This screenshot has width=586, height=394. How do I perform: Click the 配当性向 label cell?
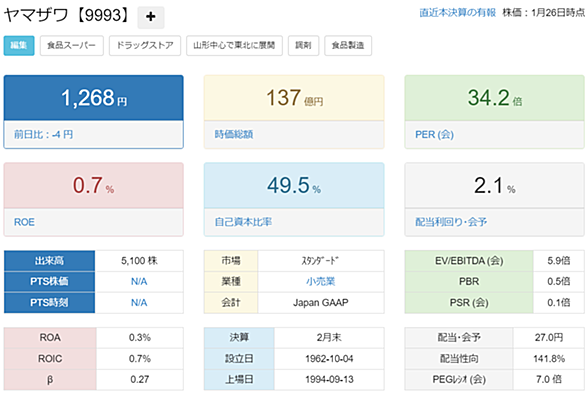[x=459, y=358]
